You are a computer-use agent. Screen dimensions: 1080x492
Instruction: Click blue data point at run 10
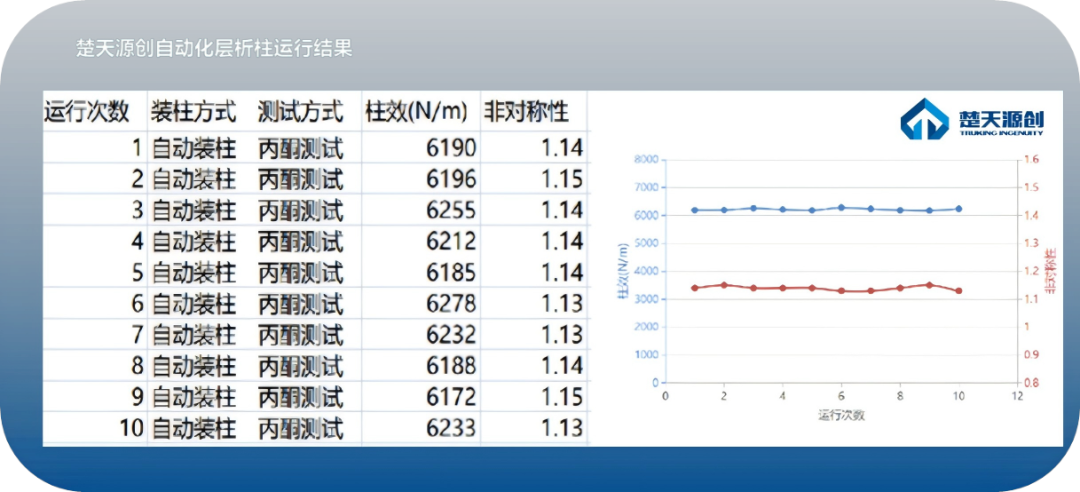tap(958, 209)
